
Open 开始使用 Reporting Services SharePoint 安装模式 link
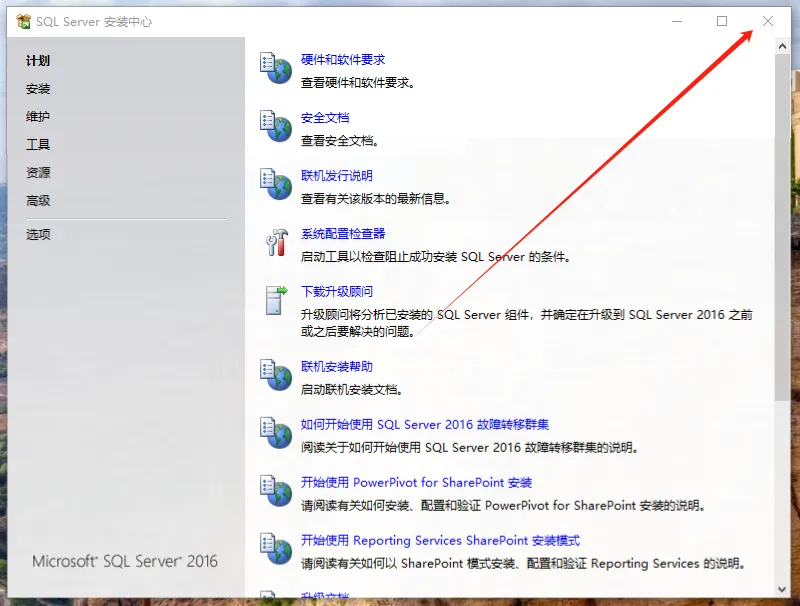click(x=440, y=541)
